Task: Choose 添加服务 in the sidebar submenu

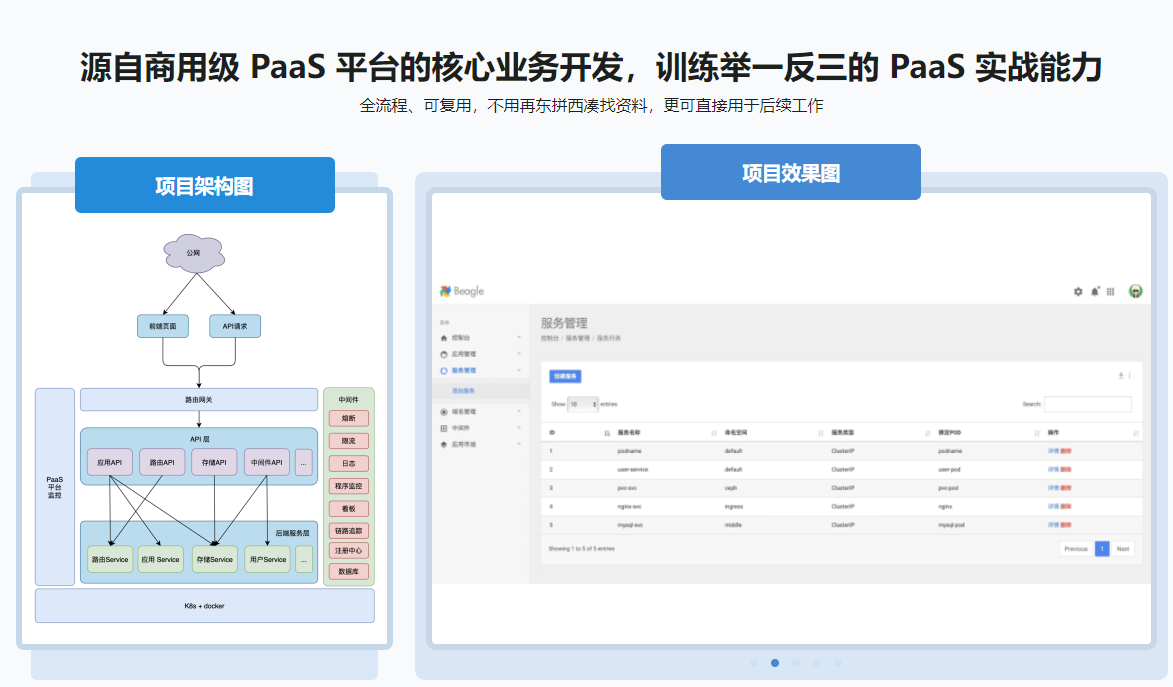Action: (x=464, y=390)
